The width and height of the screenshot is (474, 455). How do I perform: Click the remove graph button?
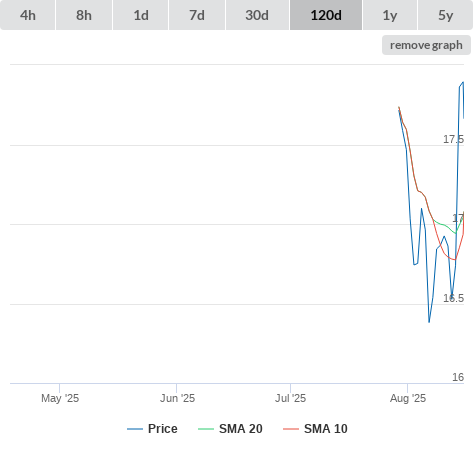426,45
